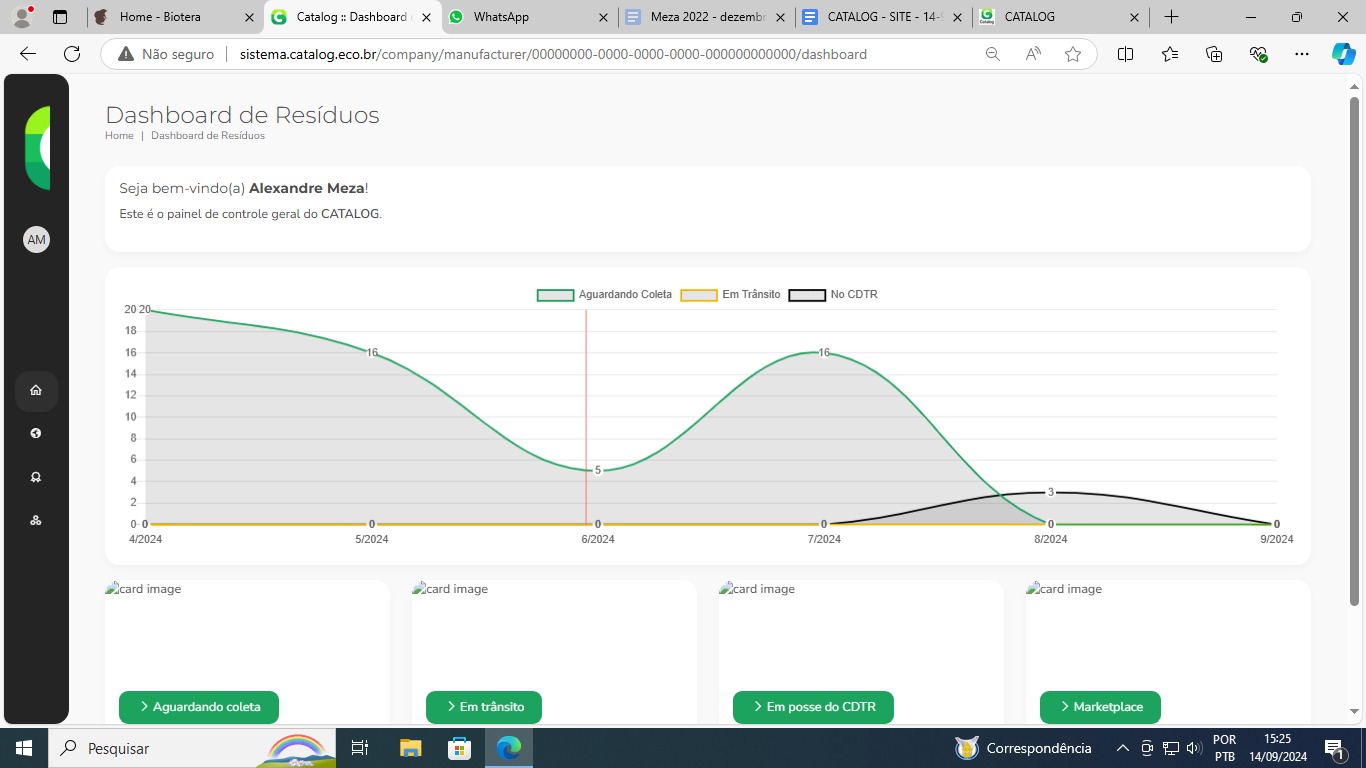This screenshot has width=1366, height=768.
Task: Click the cubes icon in the sidebar
Action: pyautogui.click(x=36, y=521)
